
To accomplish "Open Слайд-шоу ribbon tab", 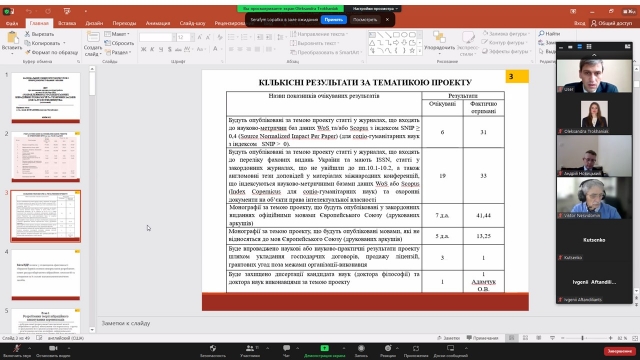I will pyautogui.click(x=192, y=23).
